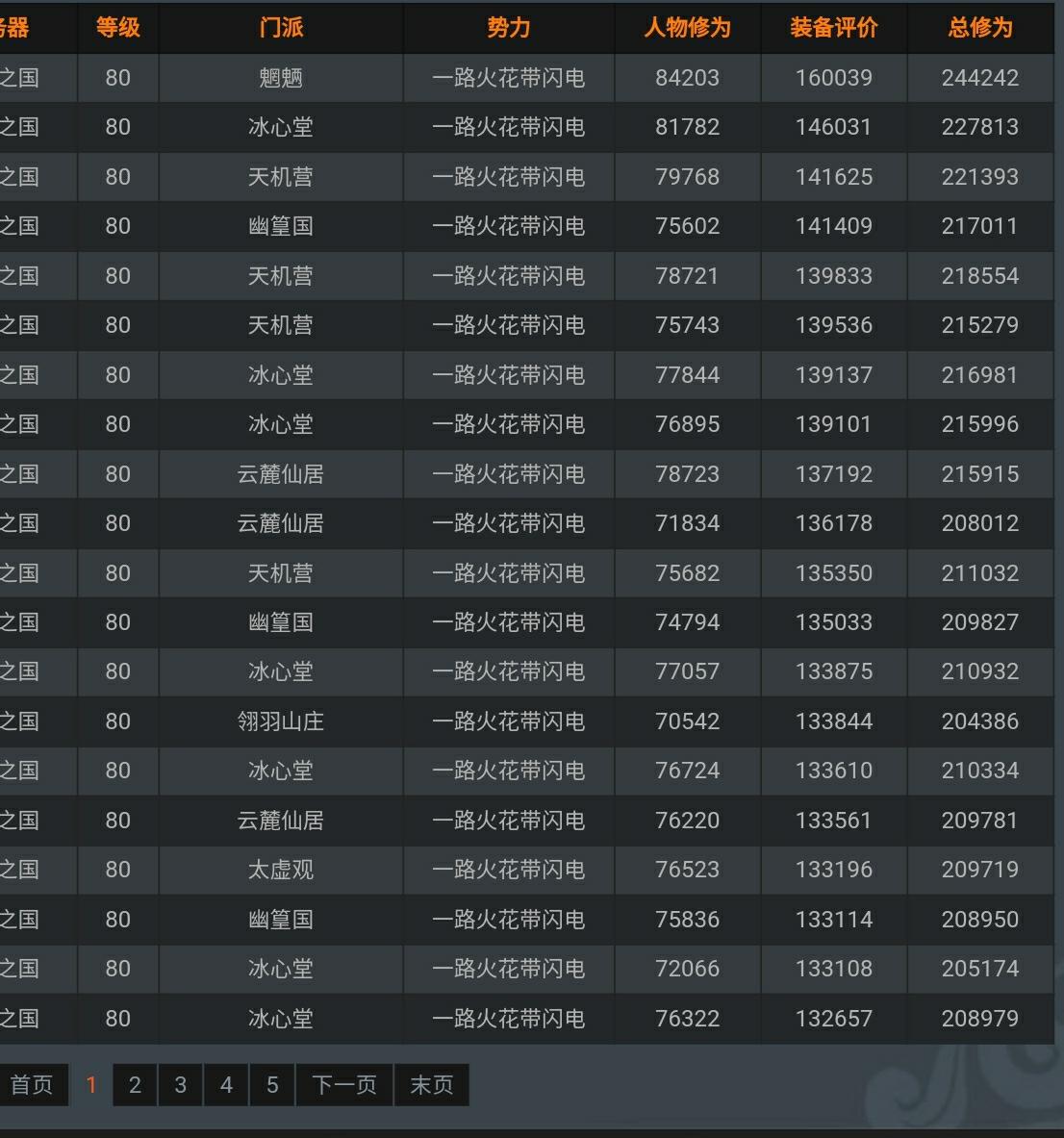Click the 翎羽山庄 sect entry
Screen dimensions: 1064x1138
click(281, 721)
